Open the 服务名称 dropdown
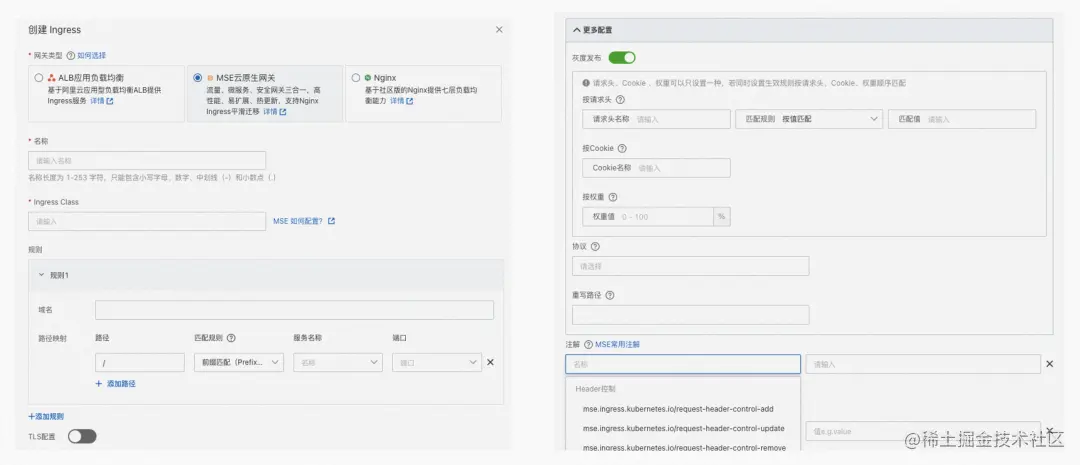1080x465 pixels. pos(338,362)
